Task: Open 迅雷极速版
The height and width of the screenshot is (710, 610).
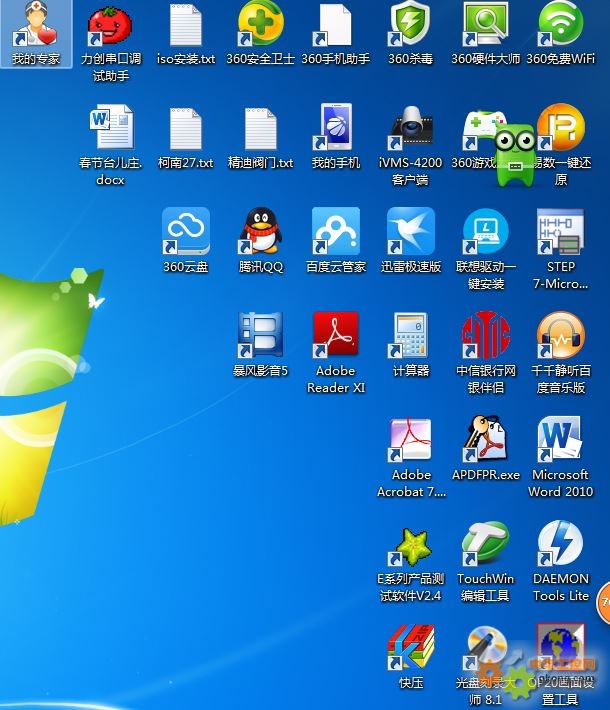Action: tap(411, 231)
